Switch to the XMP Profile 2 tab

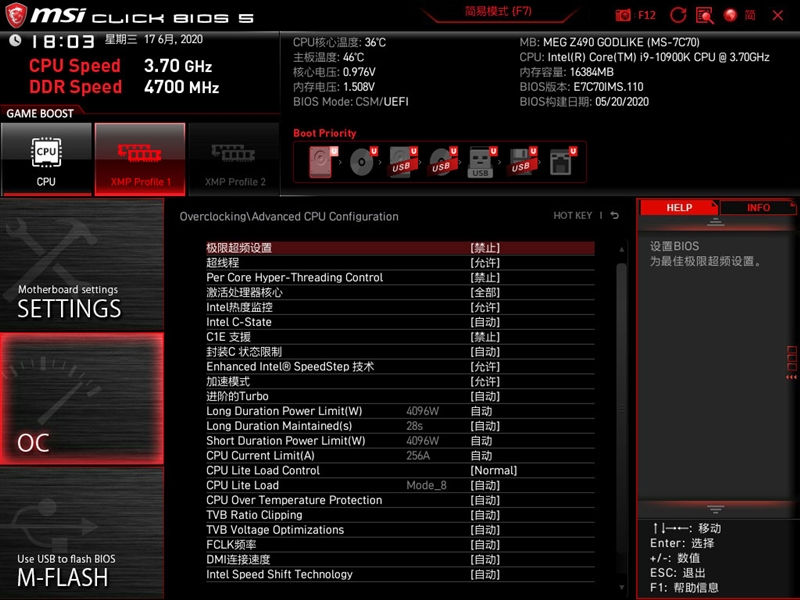(233, 160)
